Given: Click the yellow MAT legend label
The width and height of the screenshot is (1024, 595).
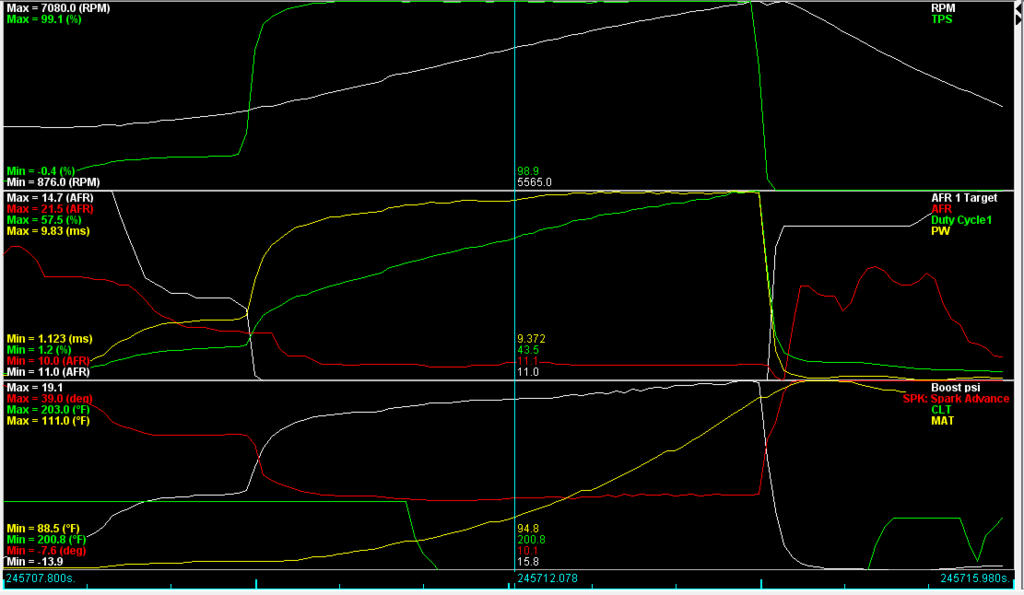Looking at the screenshot, I should click(x=943, y=420).
